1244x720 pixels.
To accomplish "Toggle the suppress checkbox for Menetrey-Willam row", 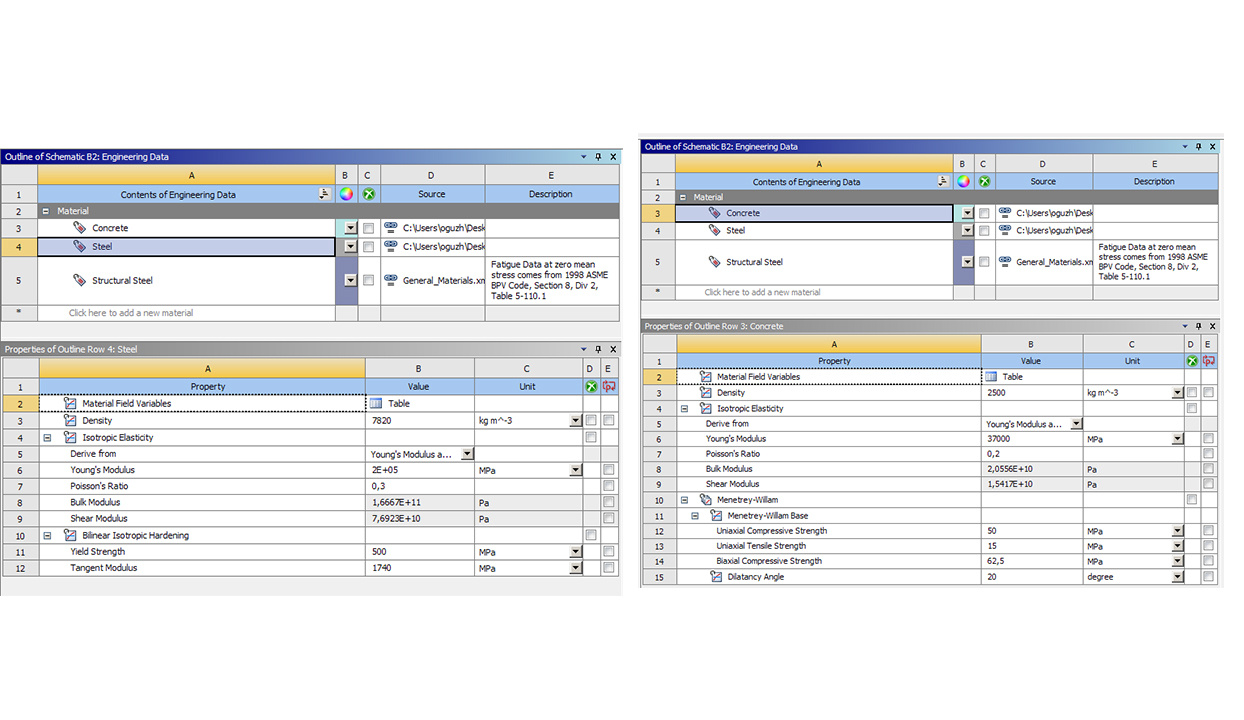I will click(1191, 500).
